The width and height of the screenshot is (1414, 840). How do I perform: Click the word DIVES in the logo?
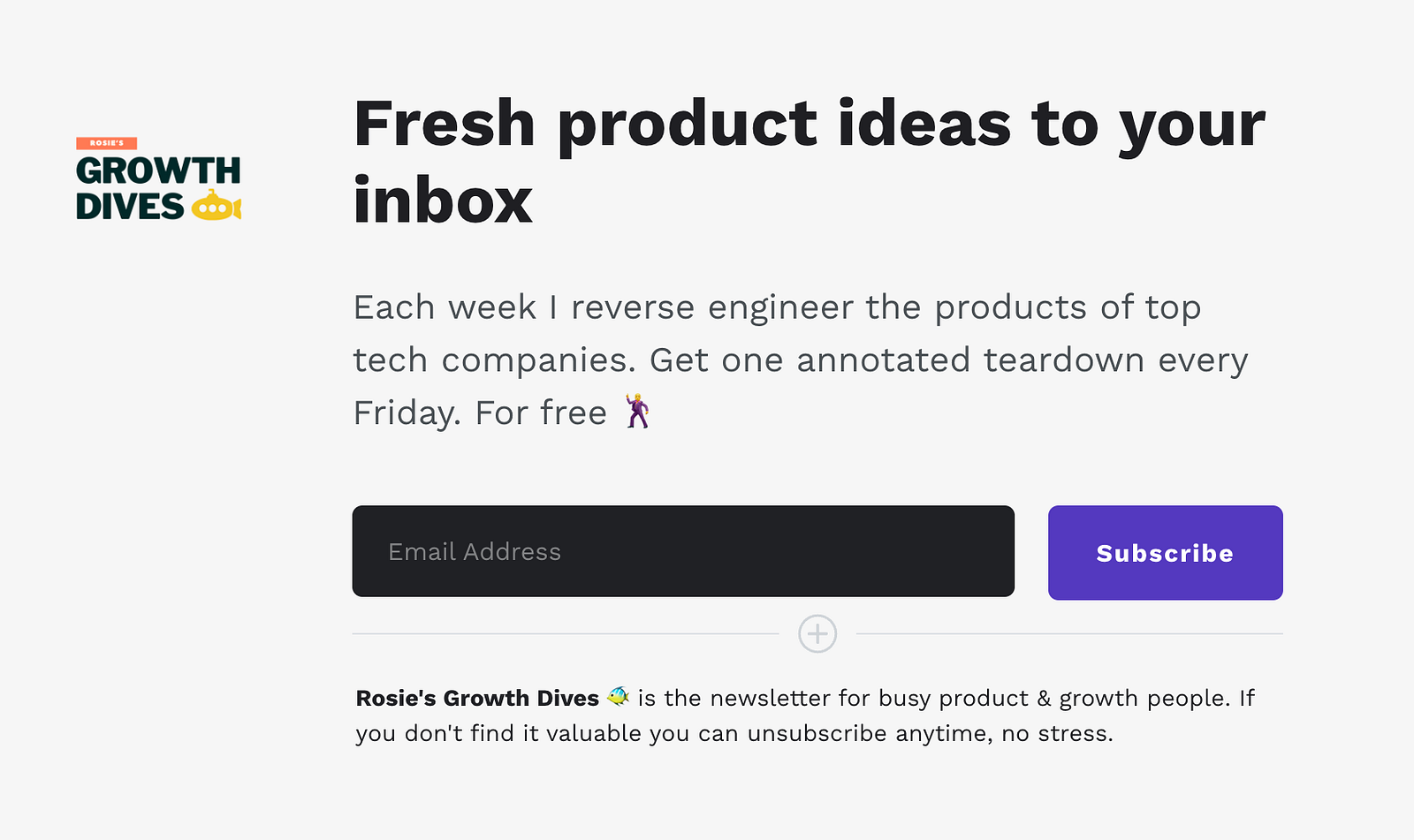coord(130,206)
